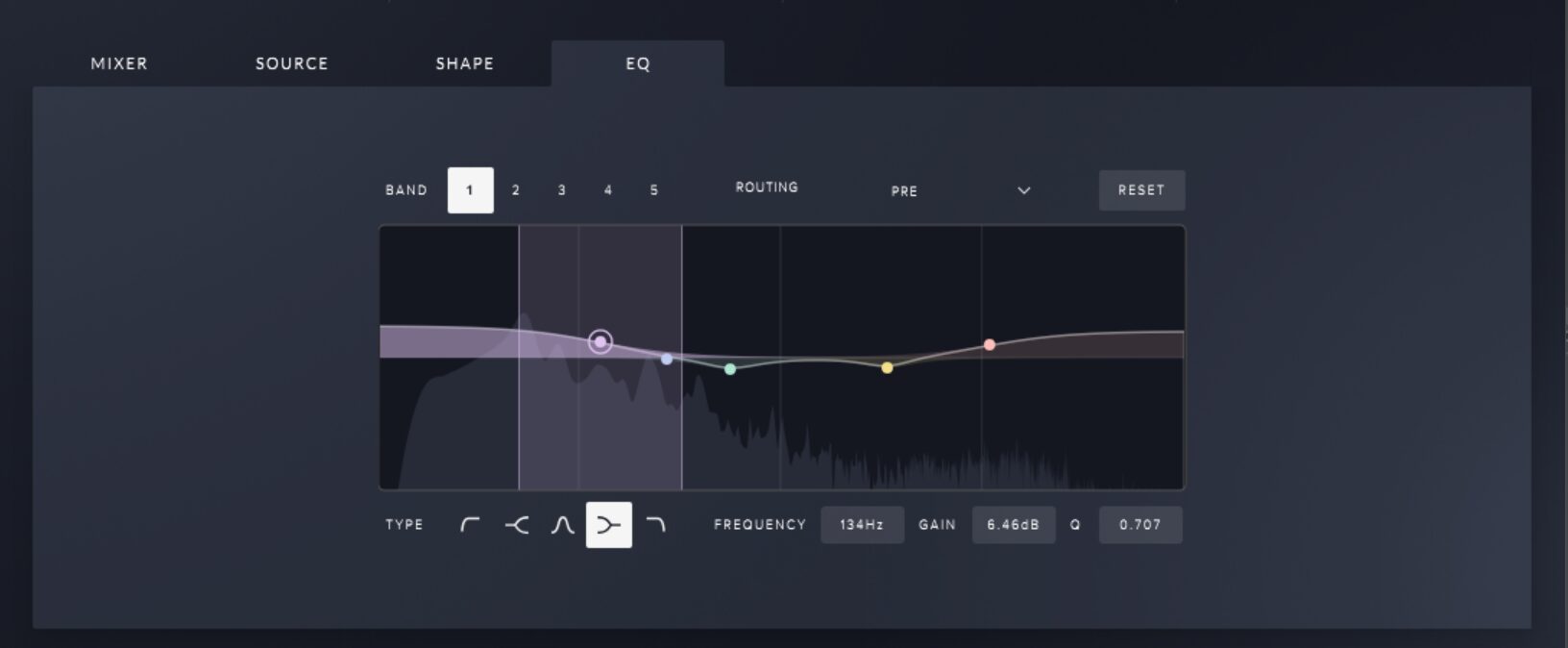
Task: Select the high cut filter type icon
Action: [x=655, y=525]
